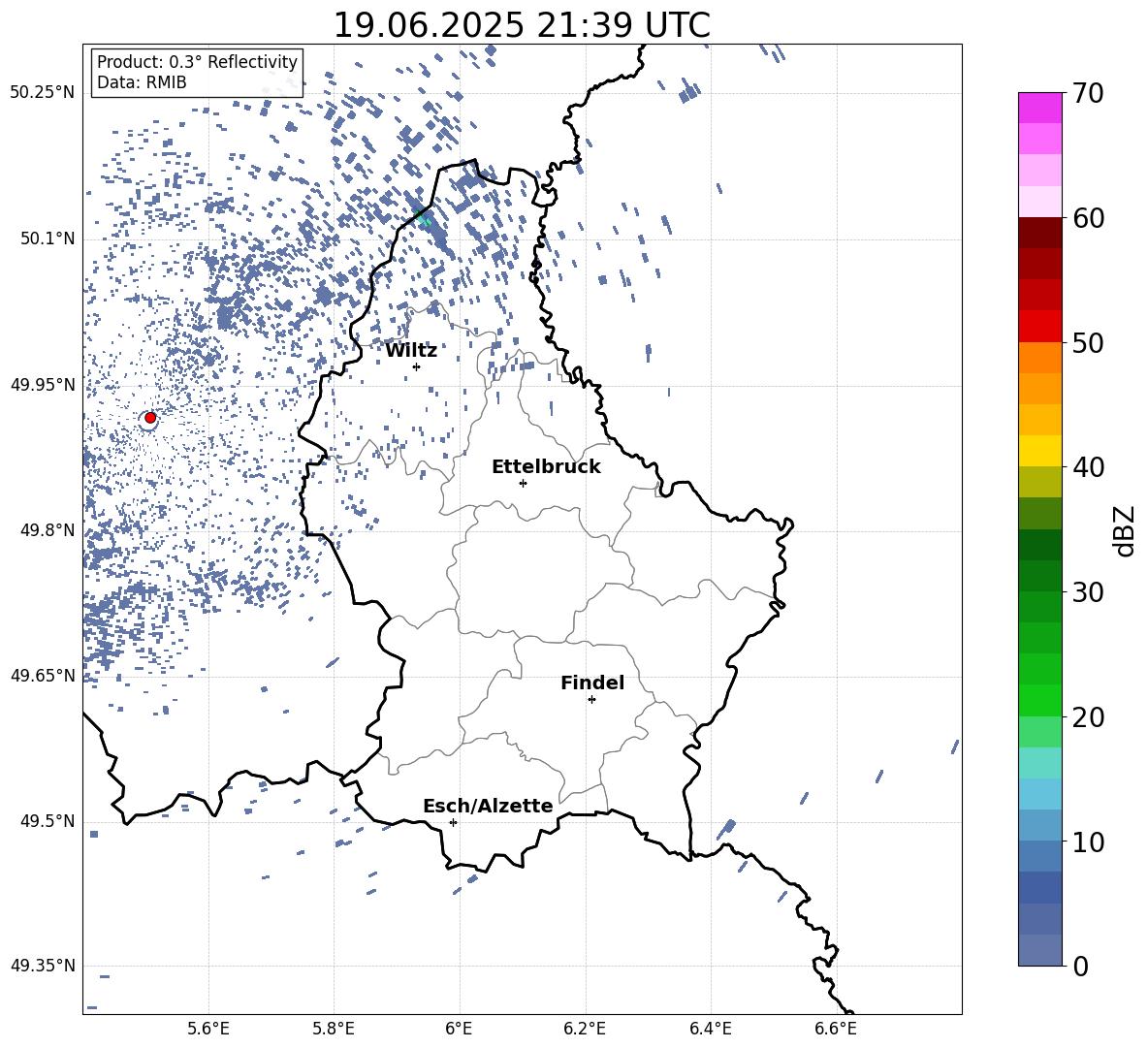Click the colorbar tick label 10

[x=1089, y=842]
